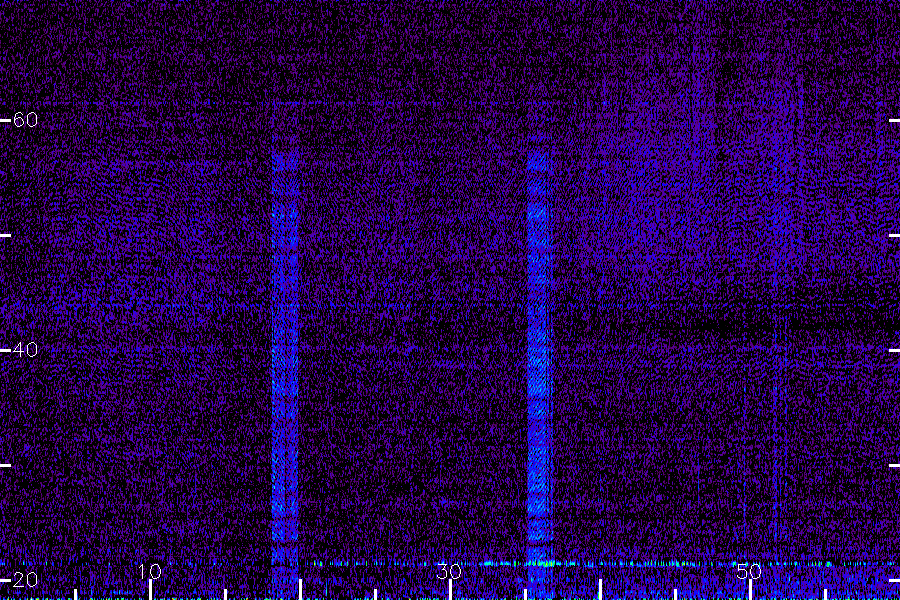Click the "30" label on the horizontal axis

[x=449, y=571]
